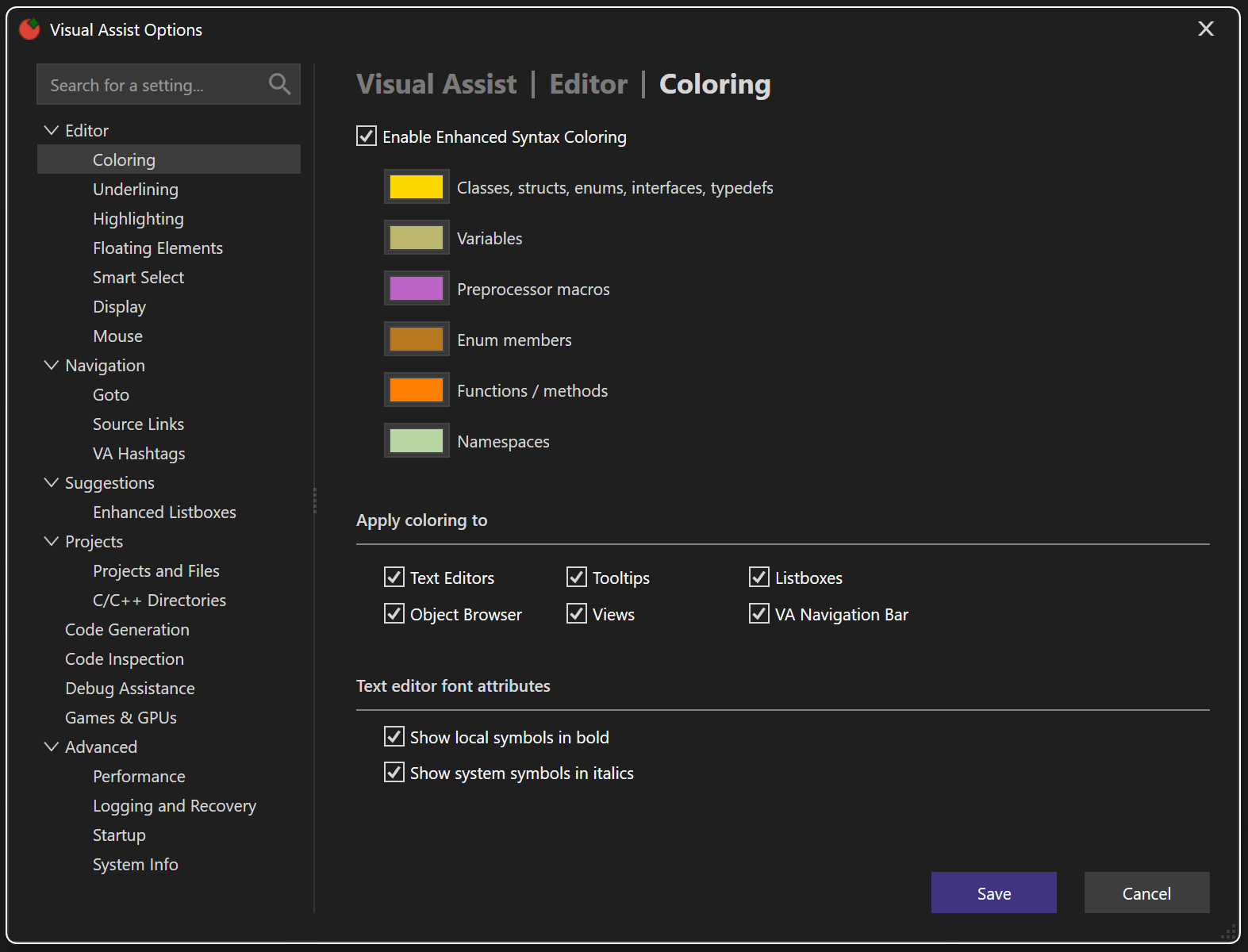Open the yellow Classes color swatch
Viewport: 1248px width, 952px height.
pyautogui.click(x=417, y=187)
